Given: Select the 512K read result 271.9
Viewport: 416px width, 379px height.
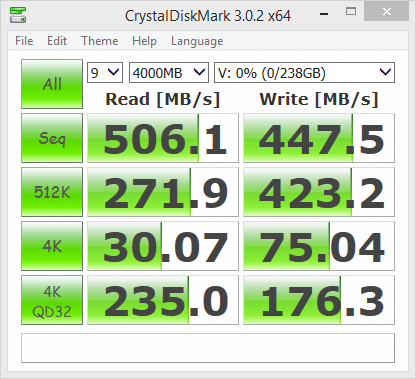Looking at the screenshot, I should point(163,192).
